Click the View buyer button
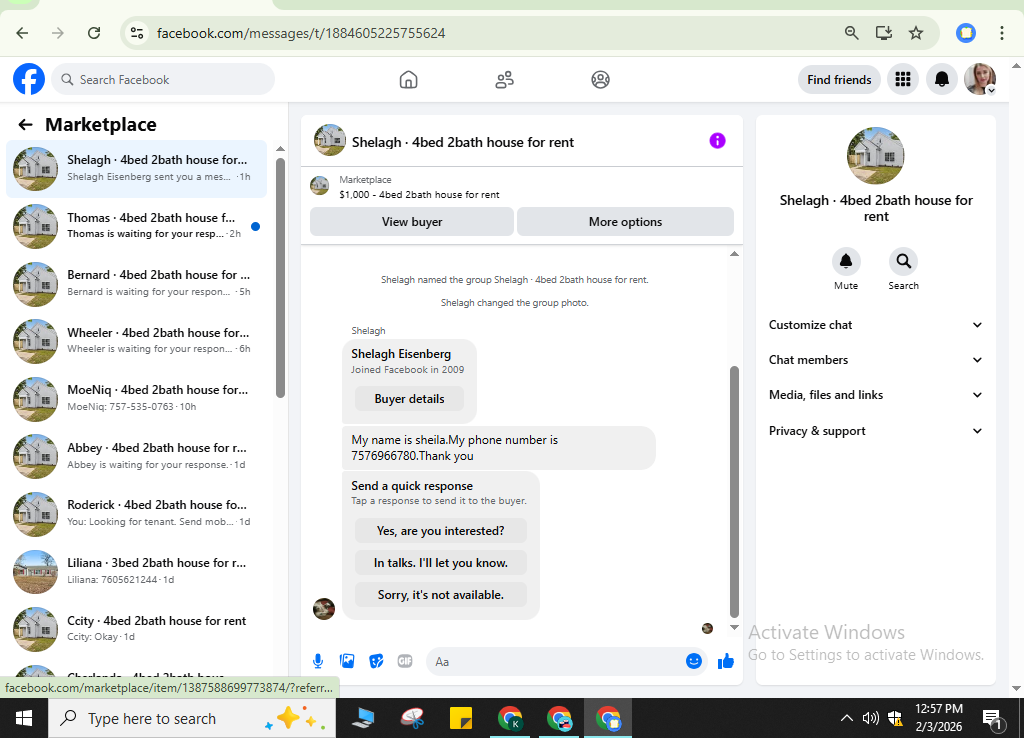The image size is (1024, 738). tap(411, 221)
